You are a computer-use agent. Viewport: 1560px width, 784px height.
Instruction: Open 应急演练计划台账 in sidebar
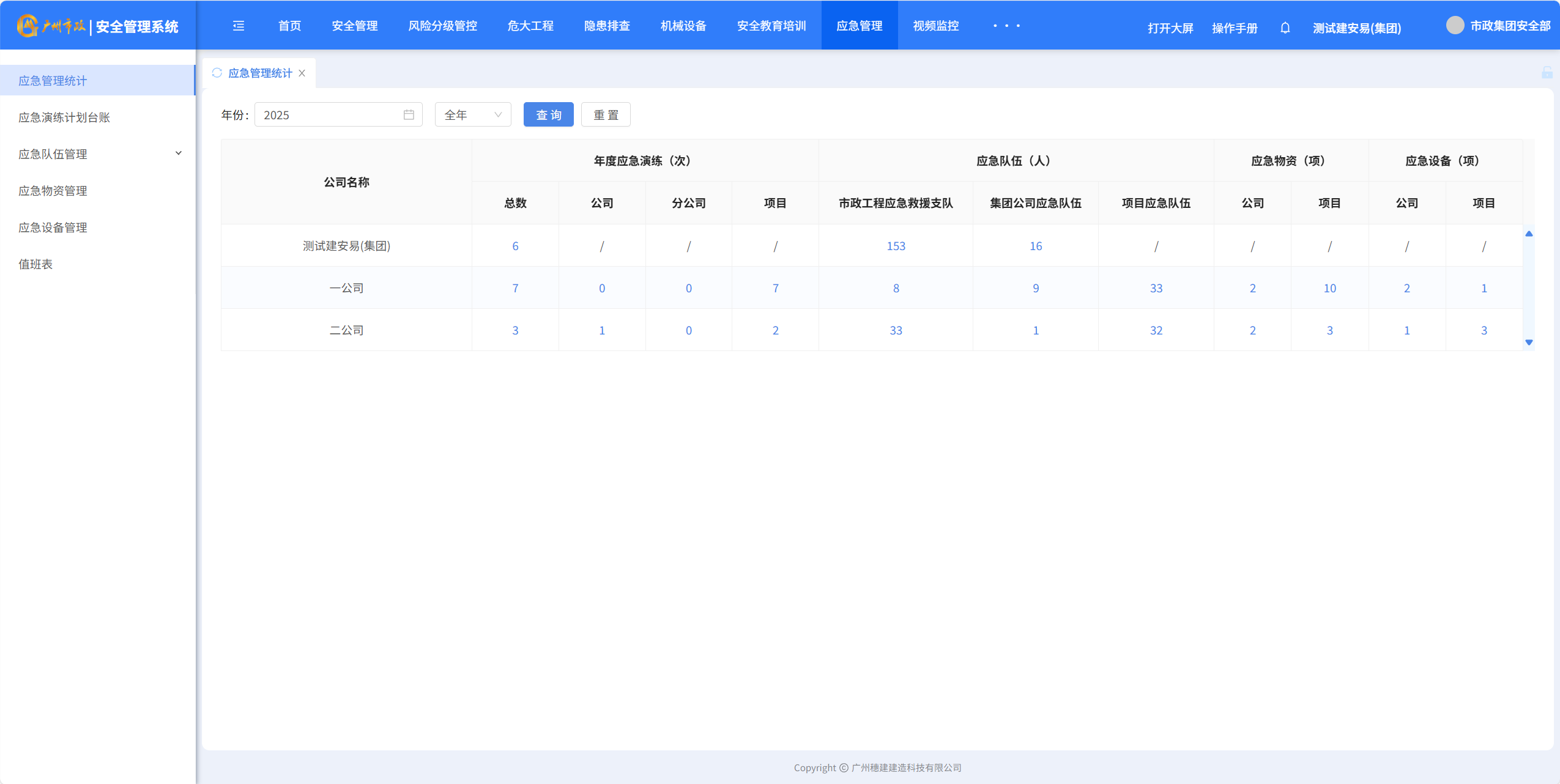click(64, 117)
